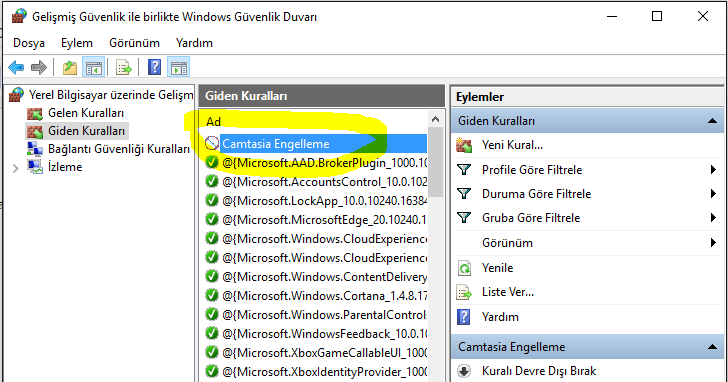Open the Eylem menu
Screen dimensions: 728x382
77,43
